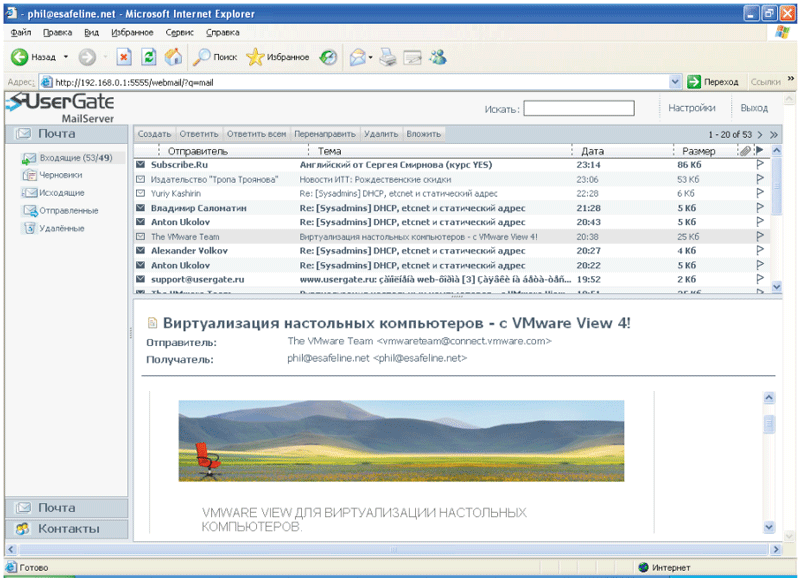Click the message body scrollbar thumb
This screenshot has height=578, width=800.
pos(769,424)
